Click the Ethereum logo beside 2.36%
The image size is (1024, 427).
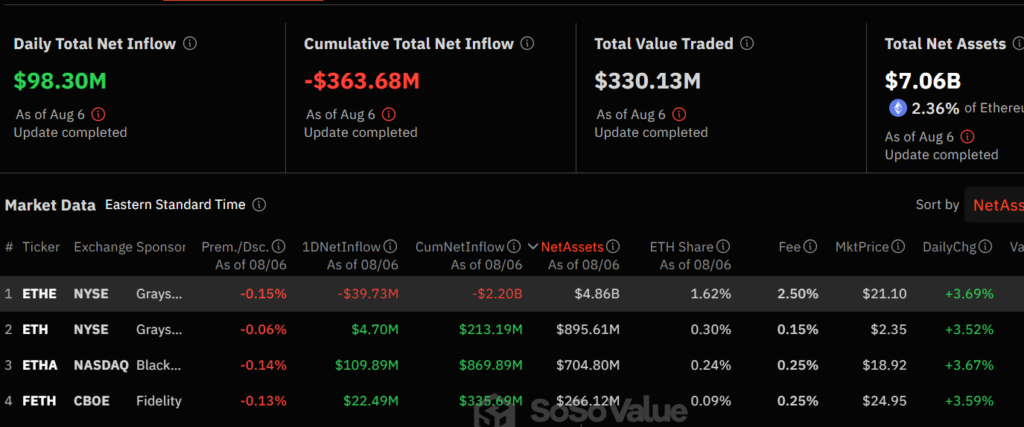(x=897, y=108)
